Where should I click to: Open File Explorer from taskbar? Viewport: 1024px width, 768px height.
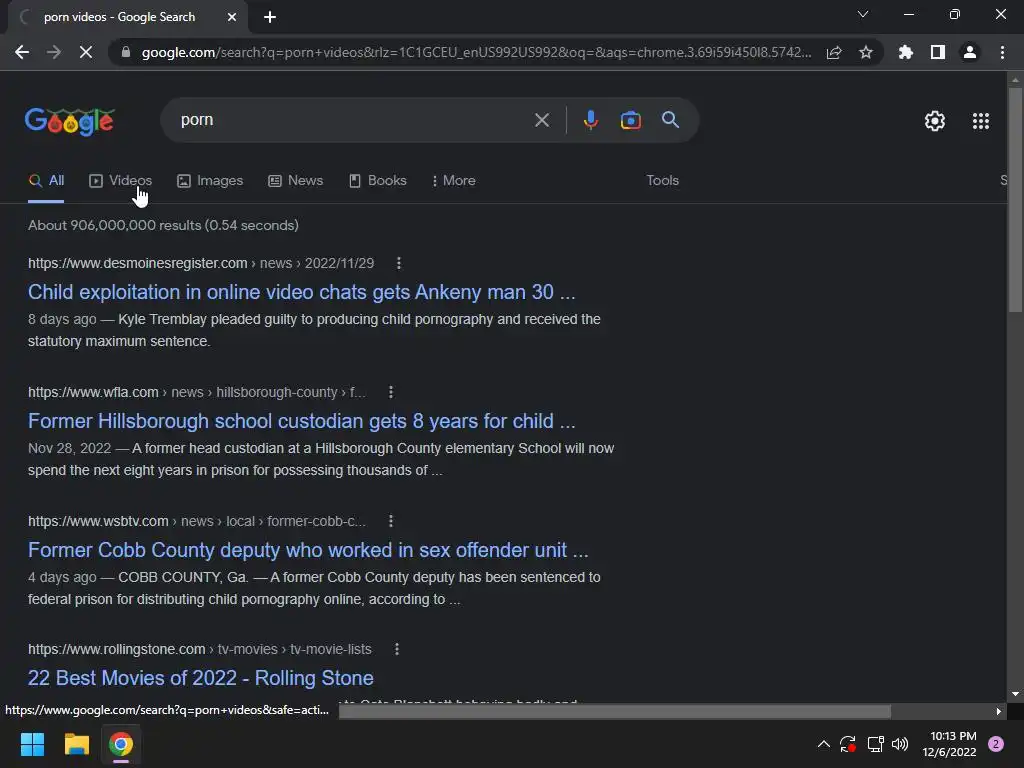point(76,744)
